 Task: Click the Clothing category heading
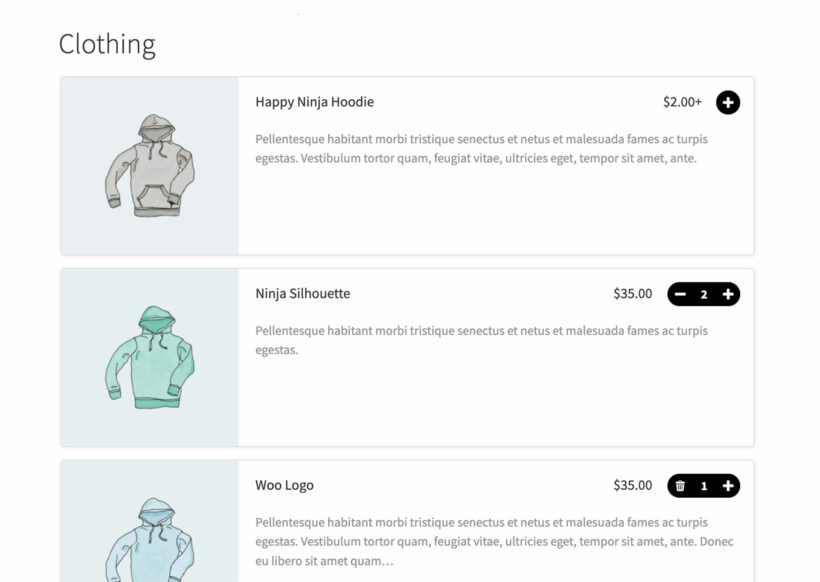coord(107,44)
